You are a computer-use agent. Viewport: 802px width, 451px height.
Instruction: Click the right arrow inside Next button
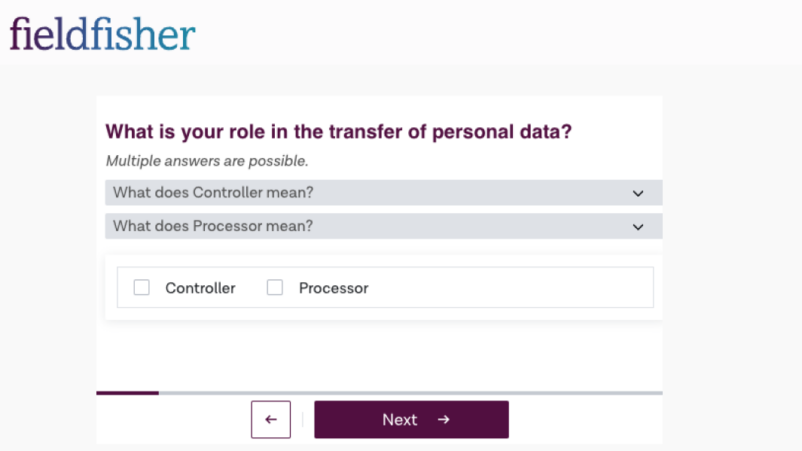[x=443, y=419]
